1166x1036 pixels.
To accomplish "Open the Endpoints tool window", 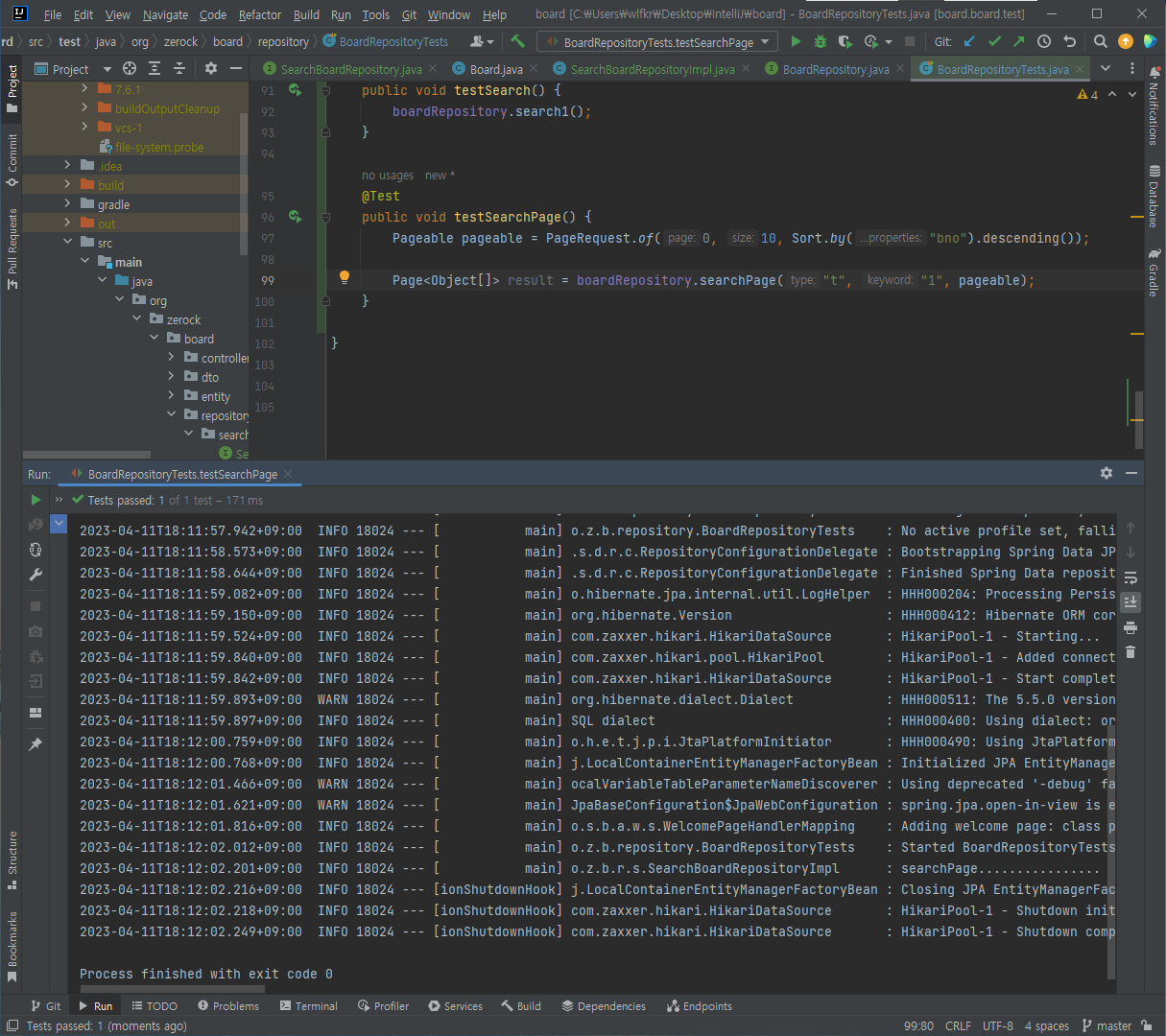I will (700, 1006).
